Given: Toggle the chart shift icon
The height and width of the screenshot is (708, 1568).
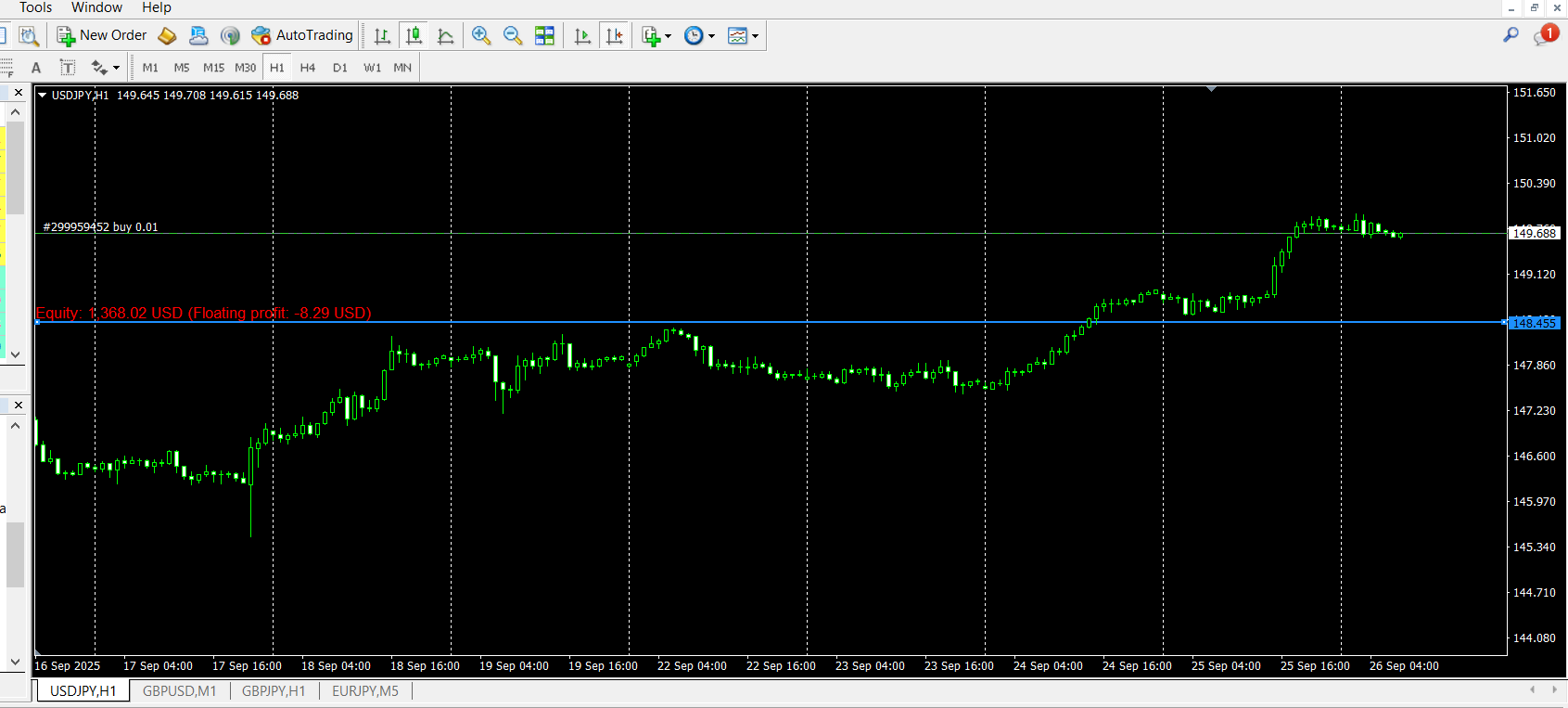Looking at the screenshot, I should [x=614, y=36].
